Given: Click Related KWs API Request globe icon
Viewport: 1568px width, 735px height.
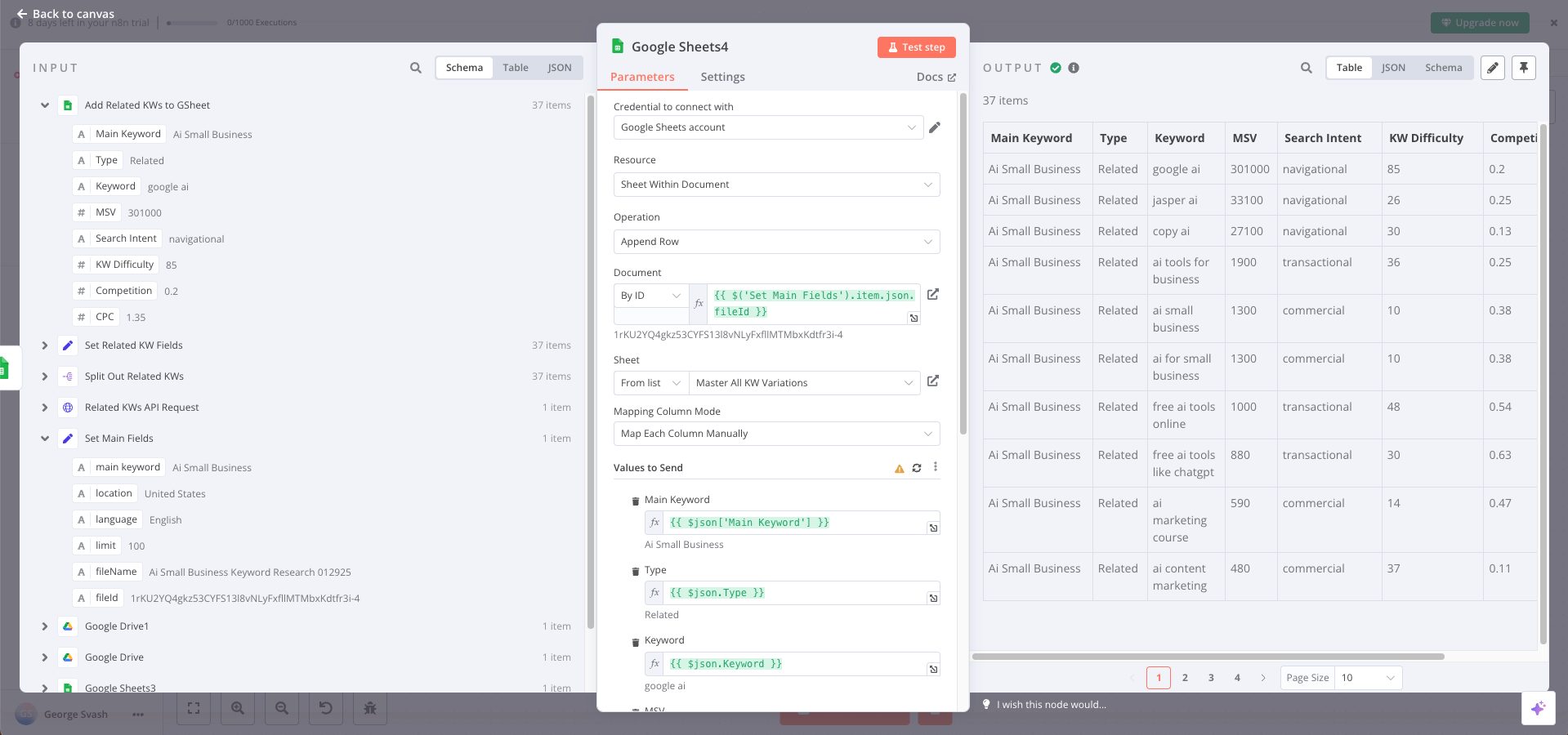Looking at the screenshot, I should pos(68,408).
